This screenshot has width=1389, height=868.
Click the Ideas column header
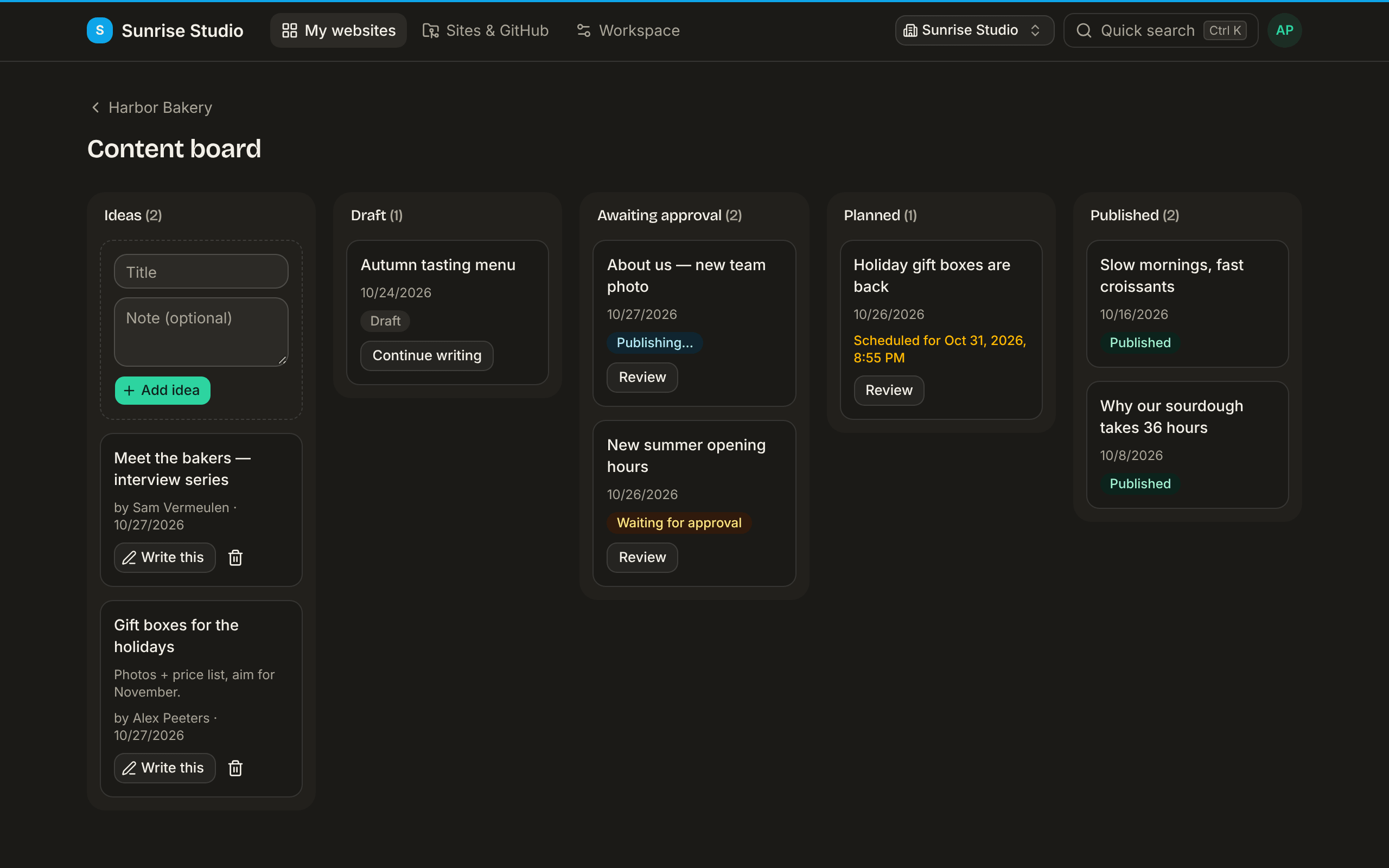click(133, 215)
